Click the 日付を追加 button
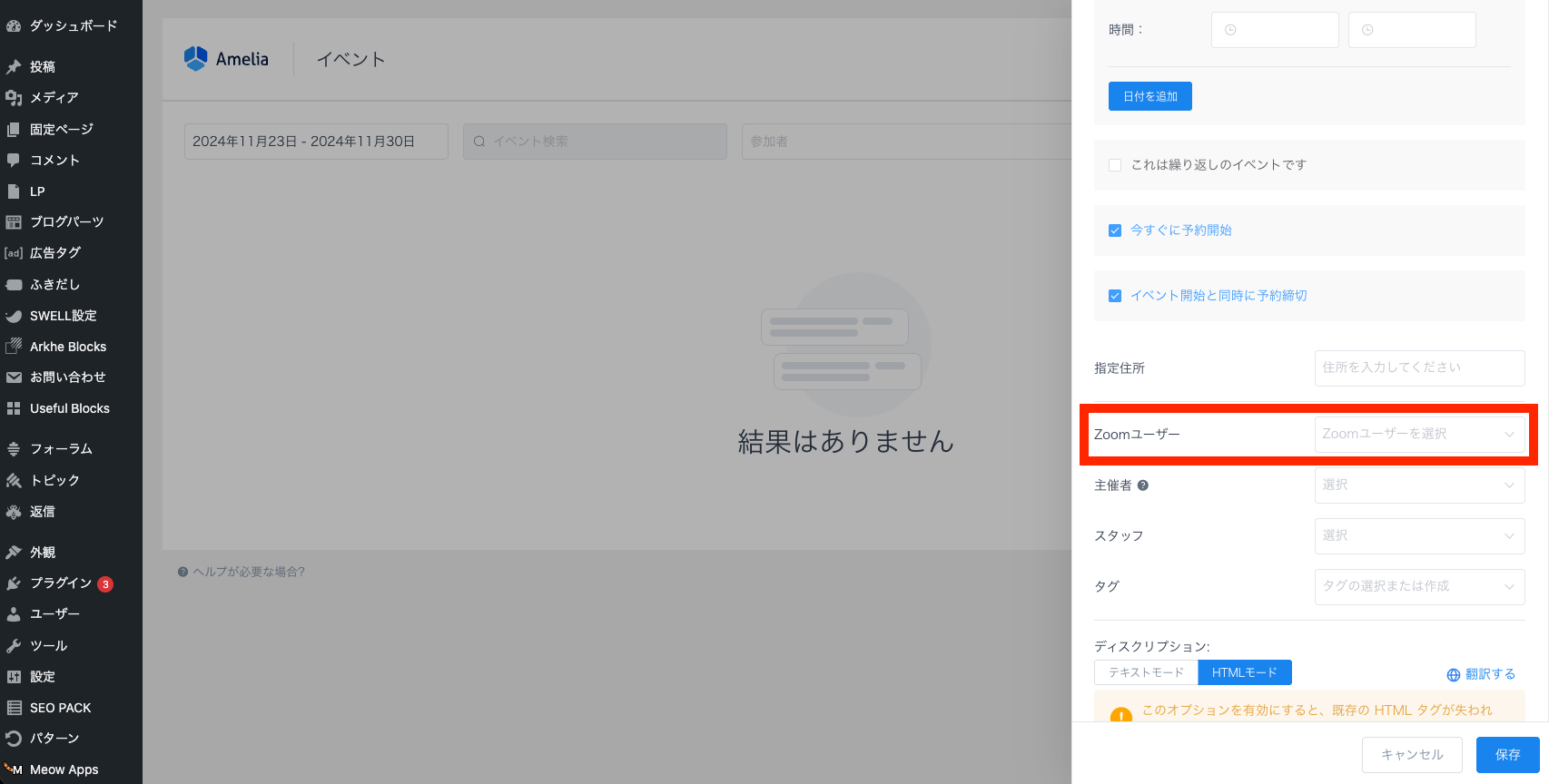 click(x=1149, y=96)
